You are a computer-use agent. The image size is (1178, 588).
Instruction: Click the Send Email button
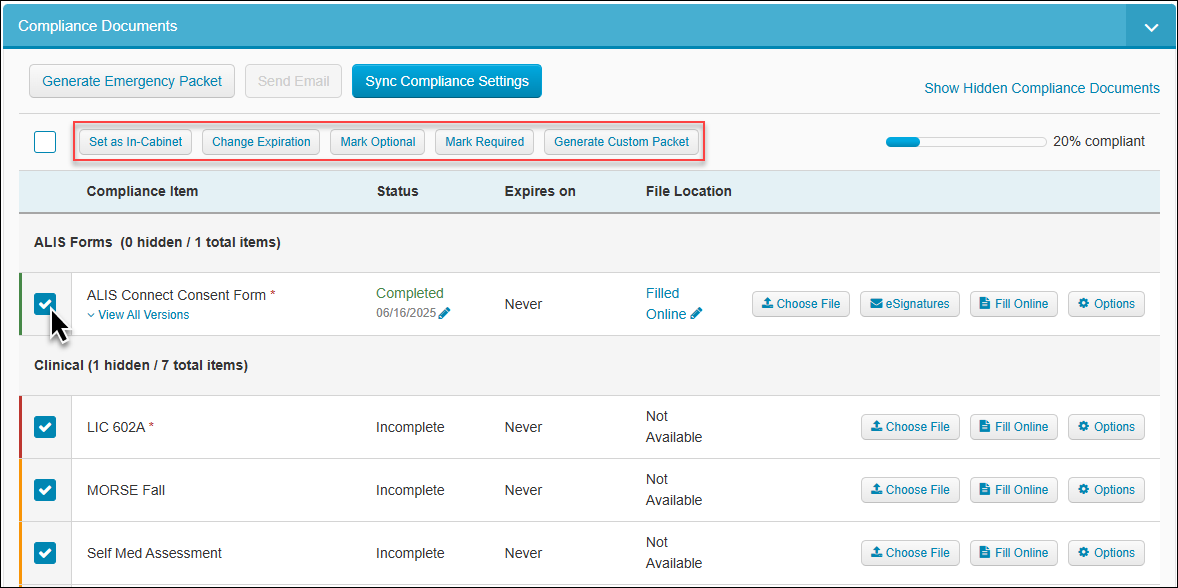[x=294, y=81]
